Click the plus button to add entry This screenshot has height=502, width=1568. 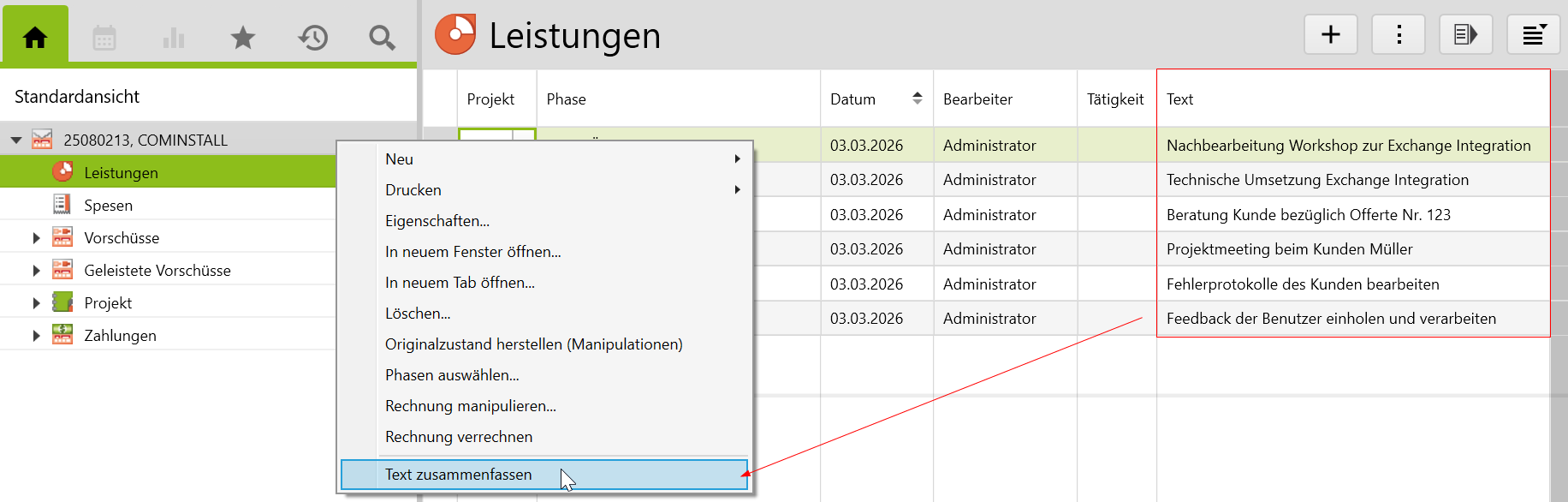[x=1330, y=35]
